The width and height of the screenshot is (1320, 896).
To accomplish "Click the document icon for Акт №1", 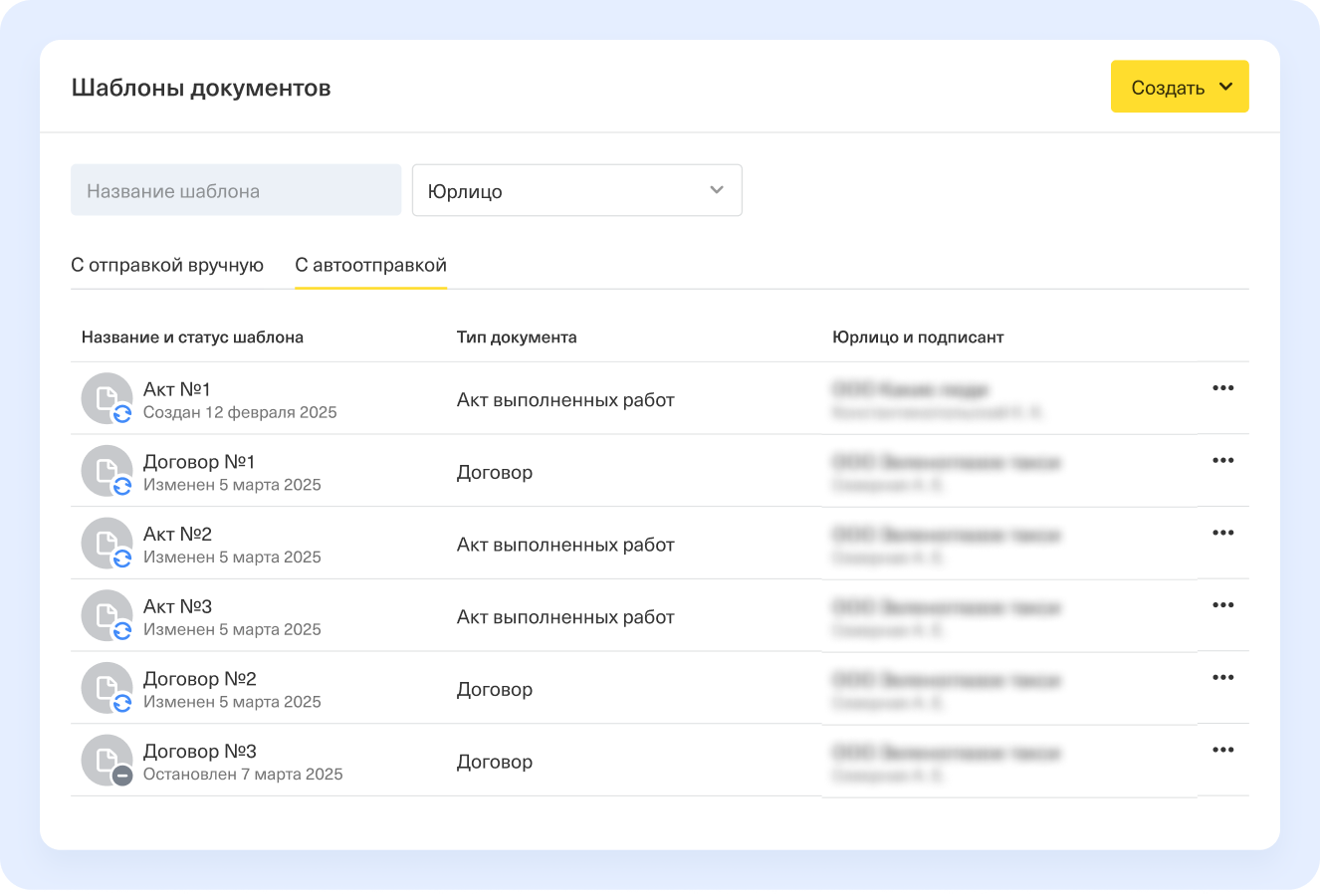I will 107,398.
